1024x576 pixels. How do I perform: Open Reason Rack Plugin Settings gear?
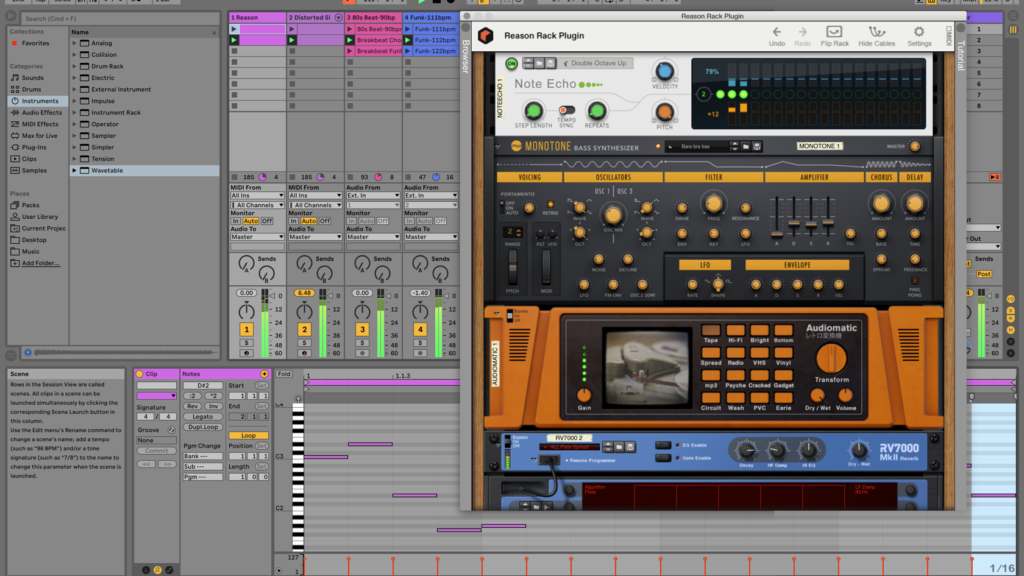(x=918, y=31)
